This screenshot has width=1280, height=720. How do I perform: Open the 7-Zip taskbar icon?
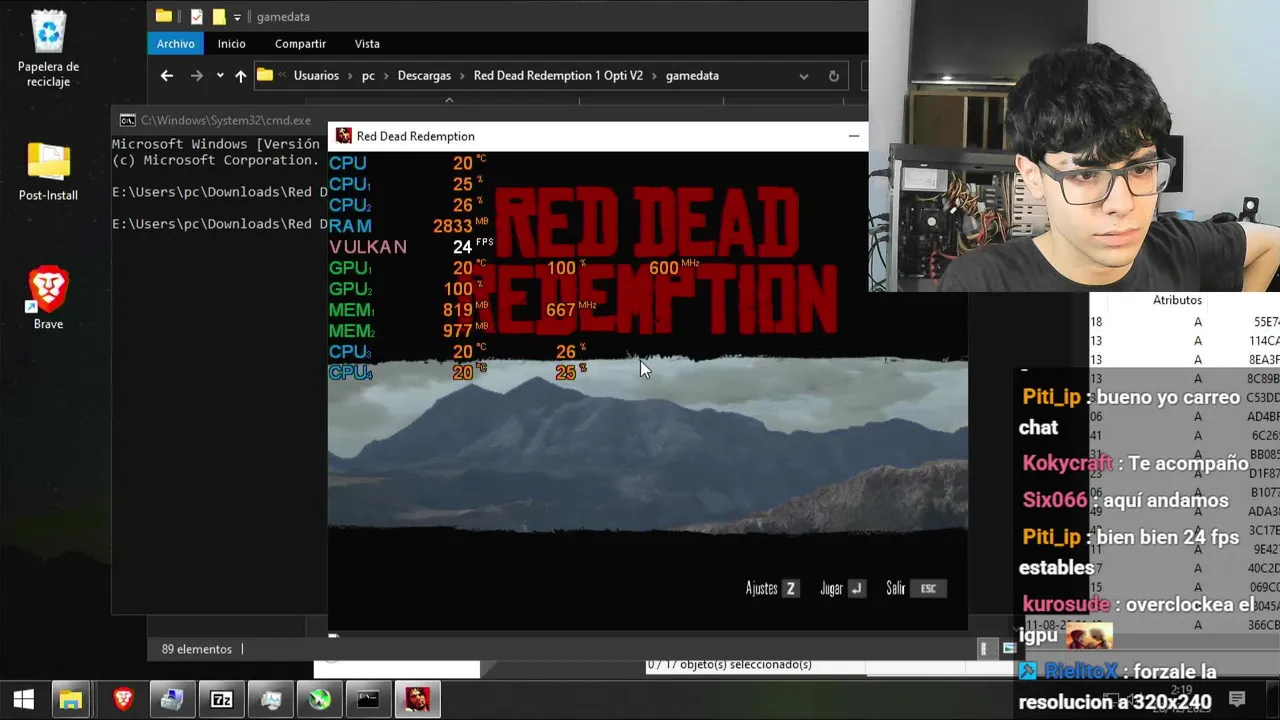221,700
